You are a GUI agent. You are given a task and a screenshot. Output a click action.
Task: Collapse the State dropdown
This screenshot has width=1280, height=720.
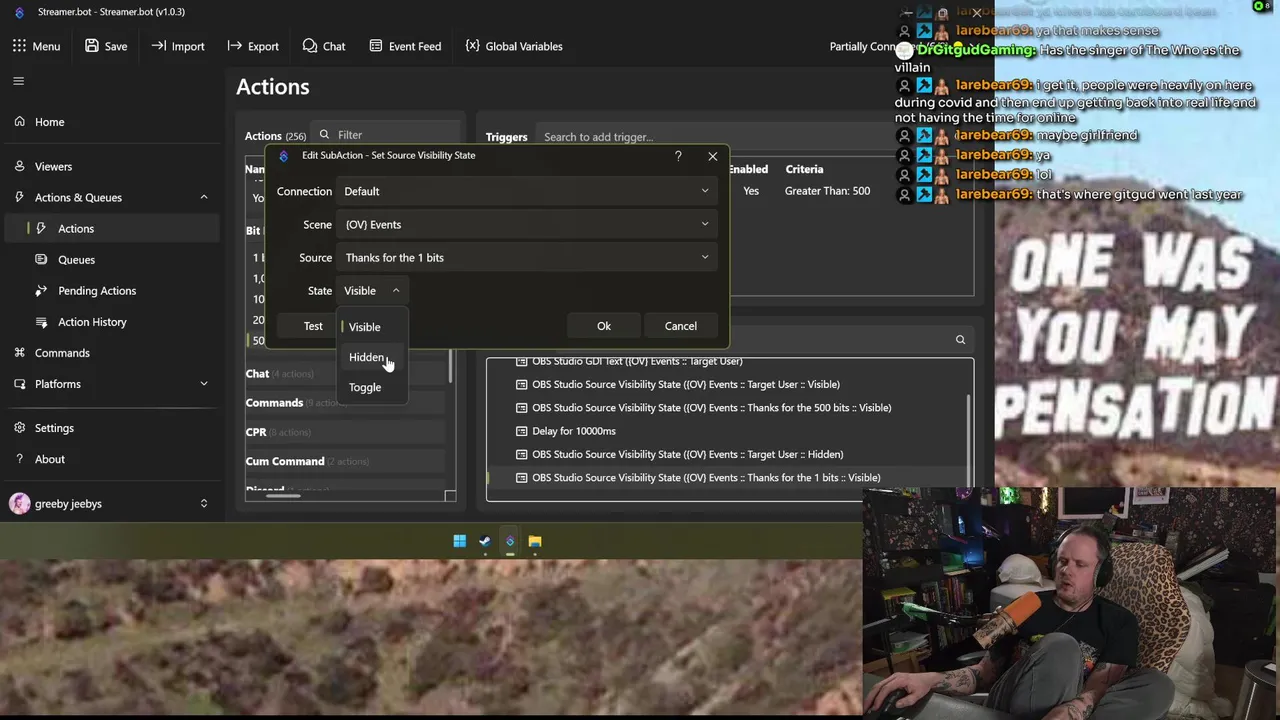coord(372,291)
